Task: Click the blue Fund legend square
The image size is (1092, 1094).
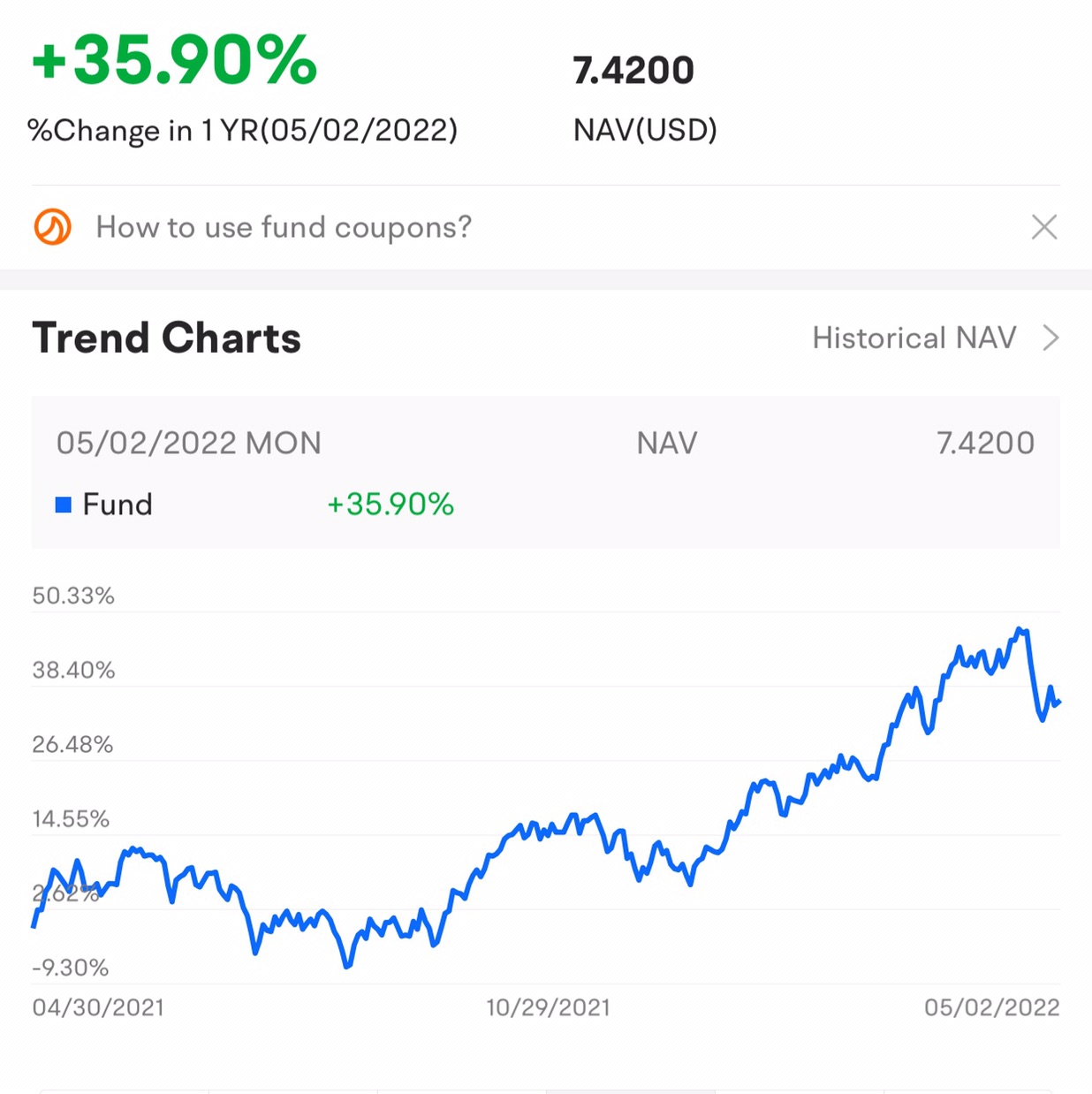Action: click(x=64, y=505)
